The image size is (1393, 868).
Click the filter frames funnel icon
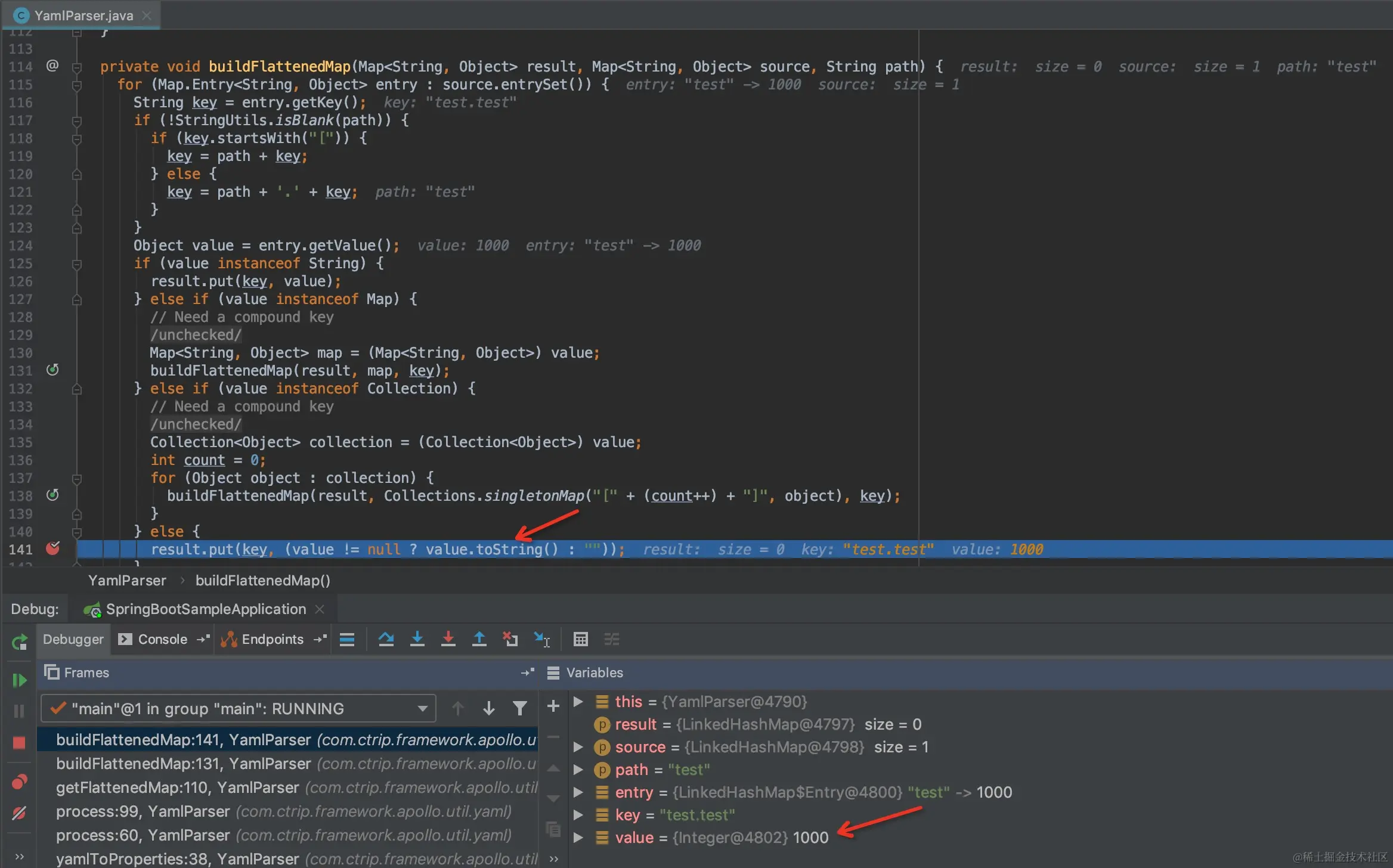tap(520, 708)
